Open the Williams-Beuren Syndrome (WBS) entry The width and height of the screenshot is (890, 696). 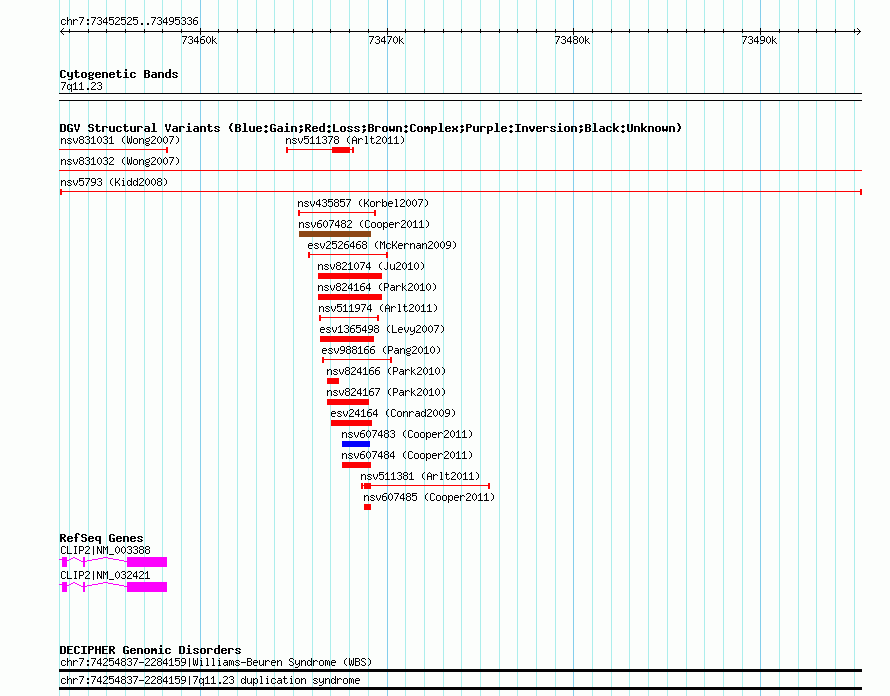tap(216, 663)
